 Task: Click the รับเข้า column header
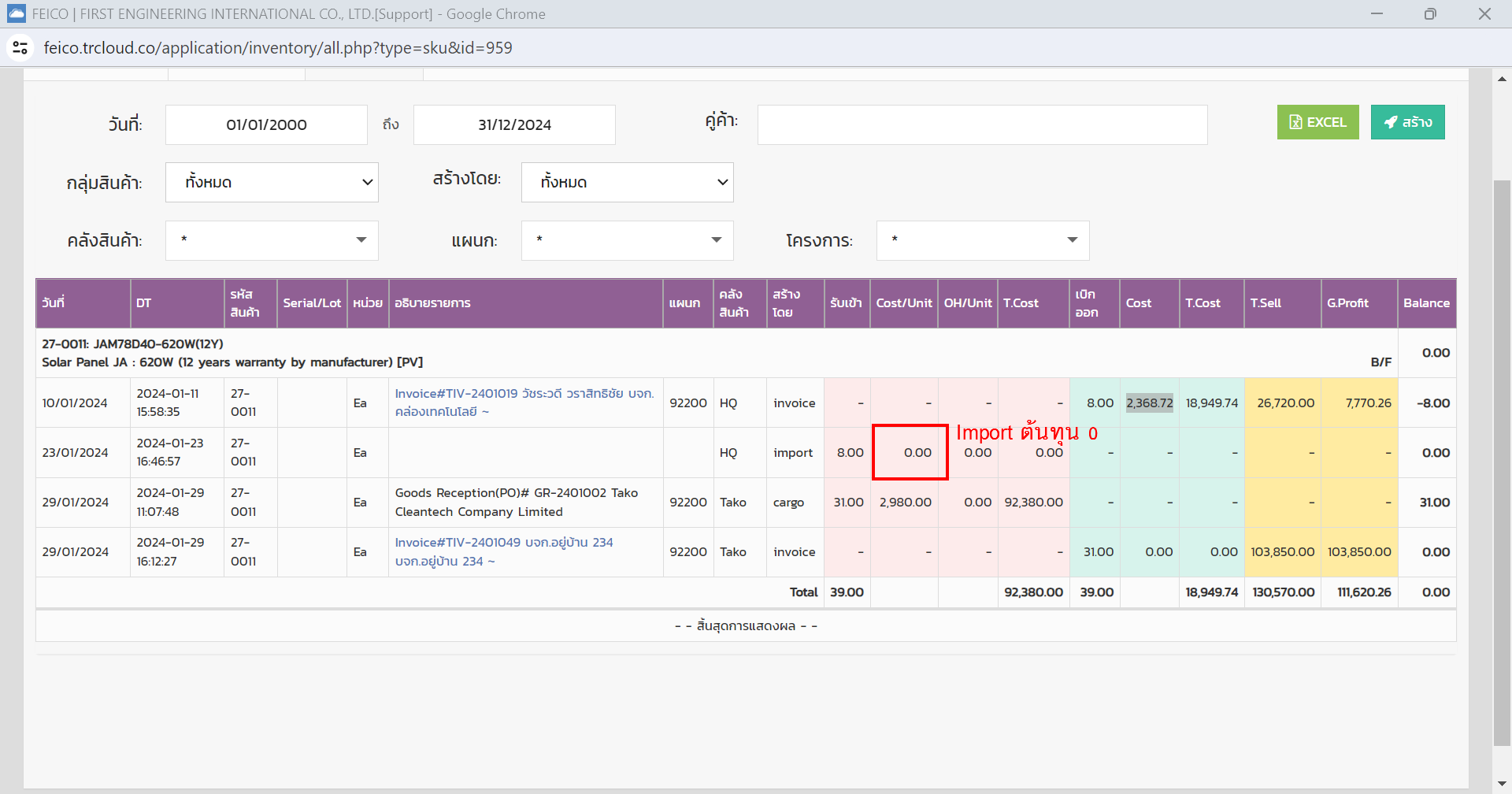click(x=846, y=303)
